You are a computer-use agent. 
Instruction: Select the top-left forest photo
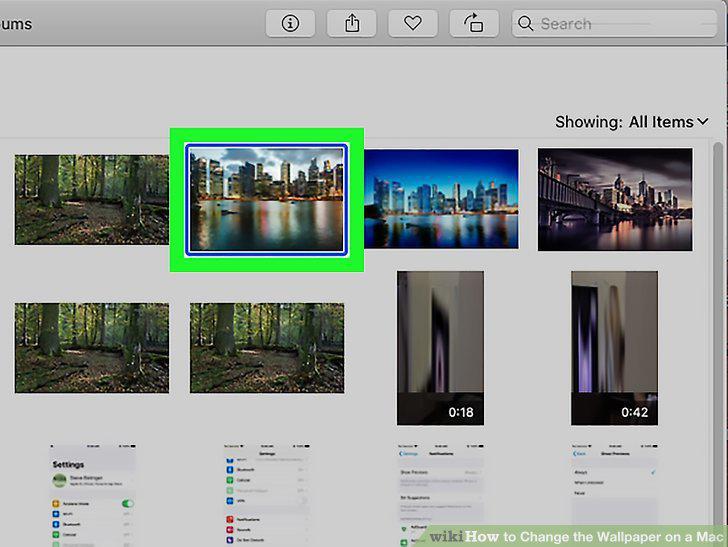92,200
